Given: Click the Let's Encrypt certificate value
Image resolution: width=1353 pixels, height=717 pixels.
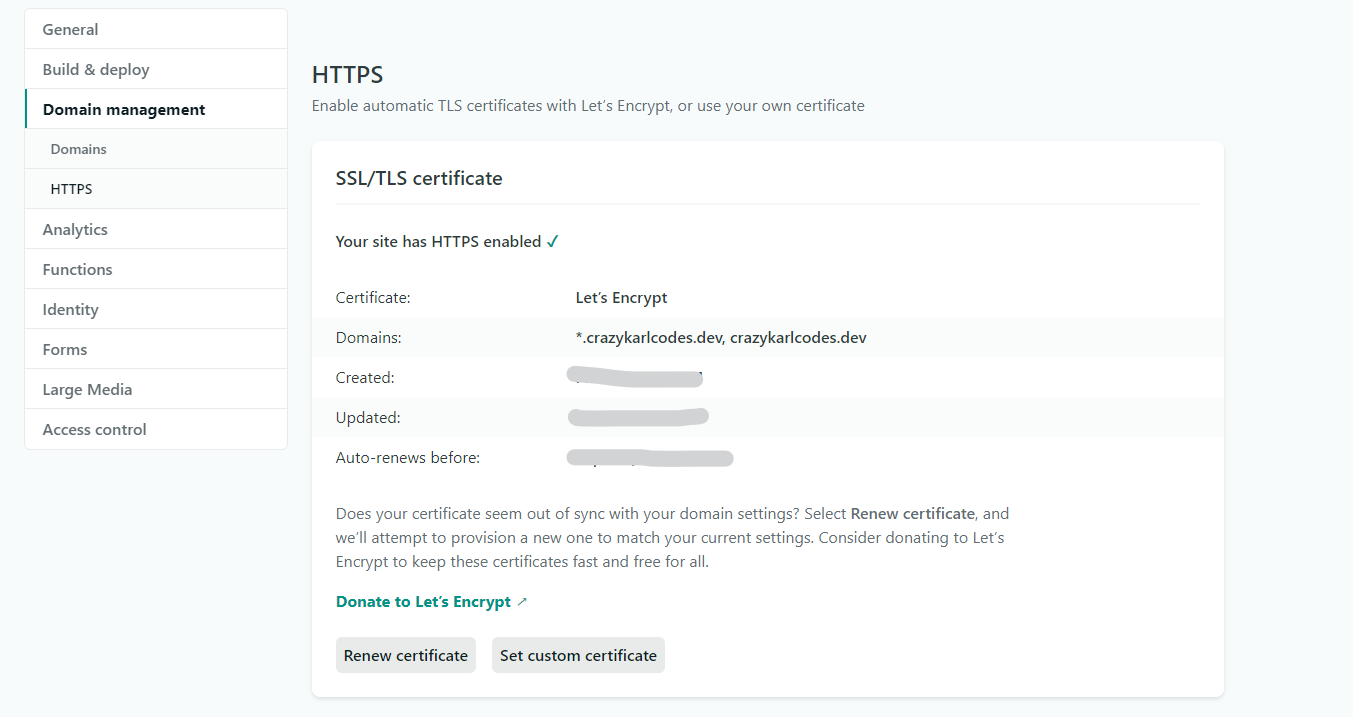Looking at the screenshot, I should pos(621,298).
